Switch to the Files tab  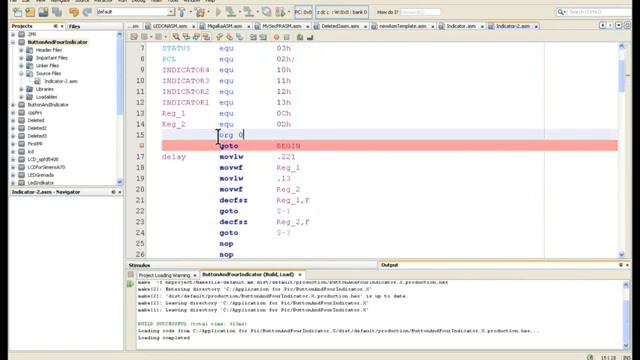click(74, 27)
